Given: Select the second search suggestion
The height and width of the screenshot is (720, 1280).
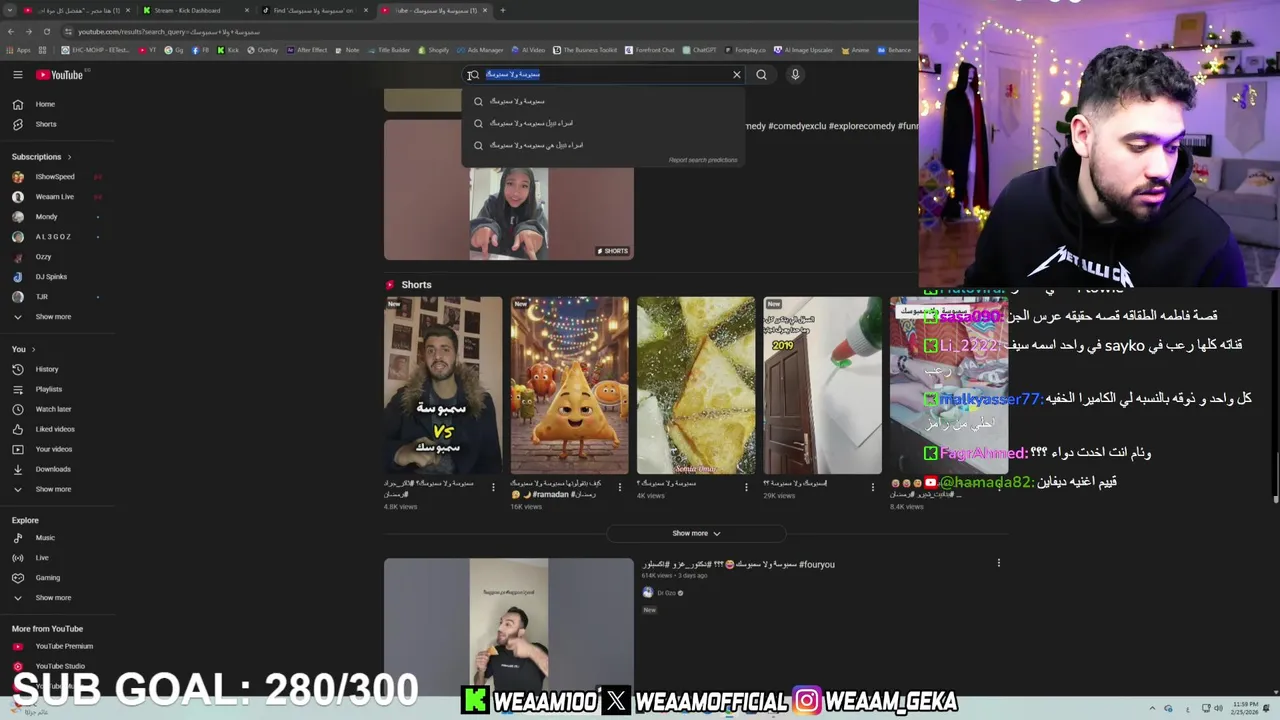Looking at the screenshot, I should coord(603,123).
